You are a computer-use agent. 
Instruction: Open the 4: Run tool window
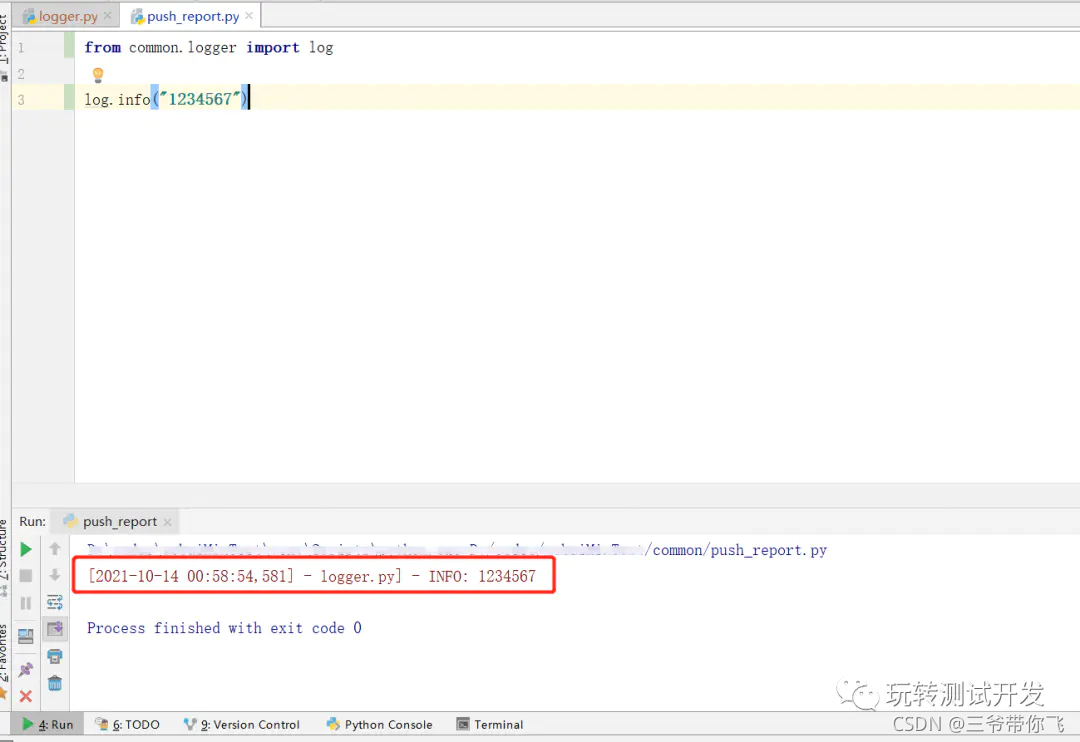click(48, 724)
